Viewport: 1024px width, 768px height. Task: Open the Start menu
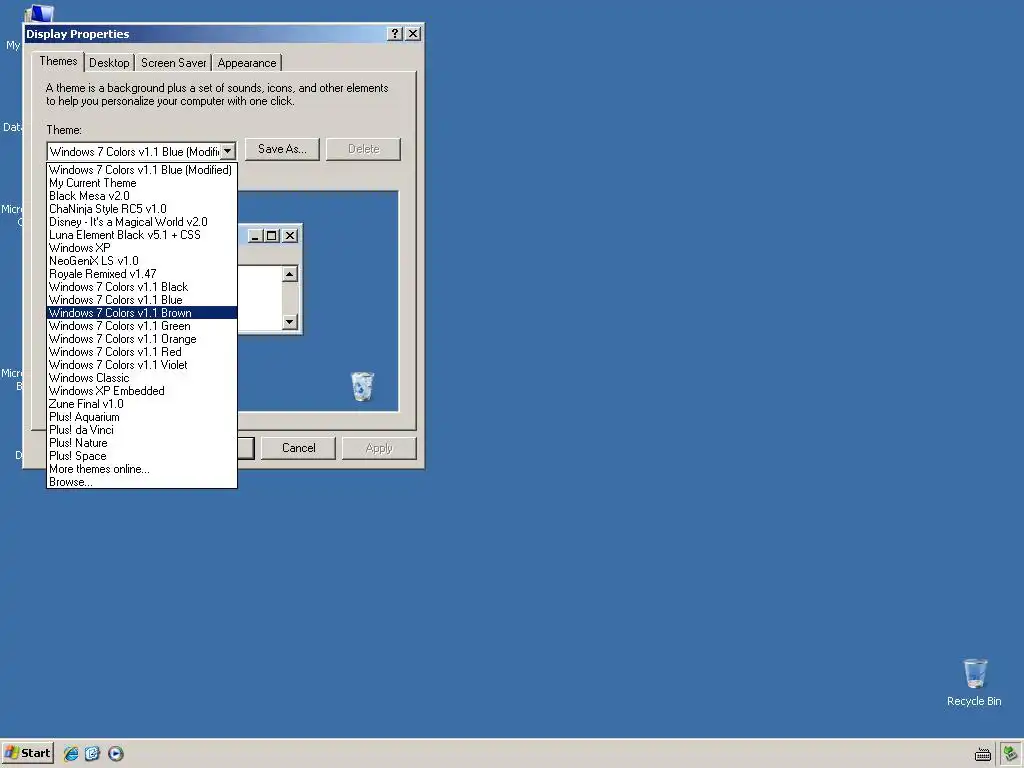[x=27, y=753]
